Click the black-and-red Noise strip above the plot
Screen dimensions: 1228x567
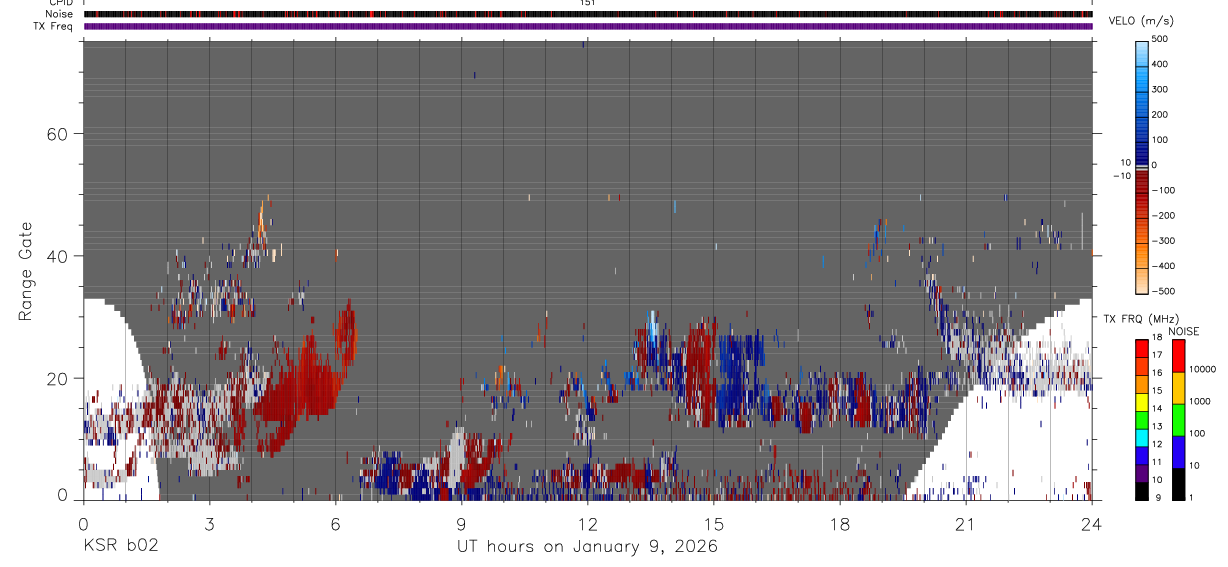click(588, 14)
